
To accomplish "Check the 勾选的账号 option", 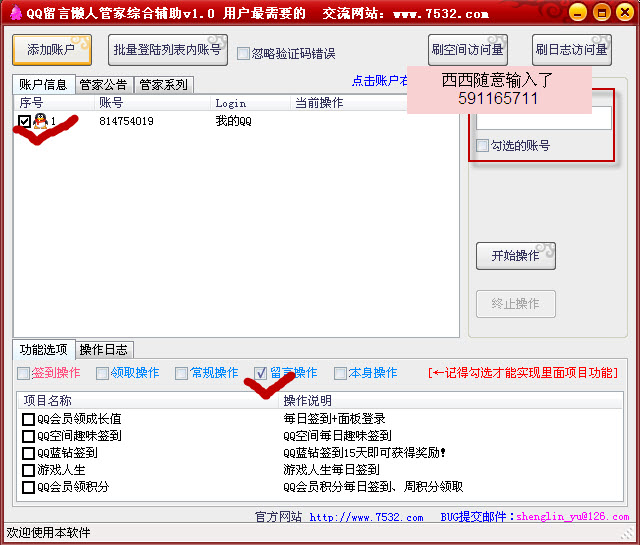I will 484,146.
